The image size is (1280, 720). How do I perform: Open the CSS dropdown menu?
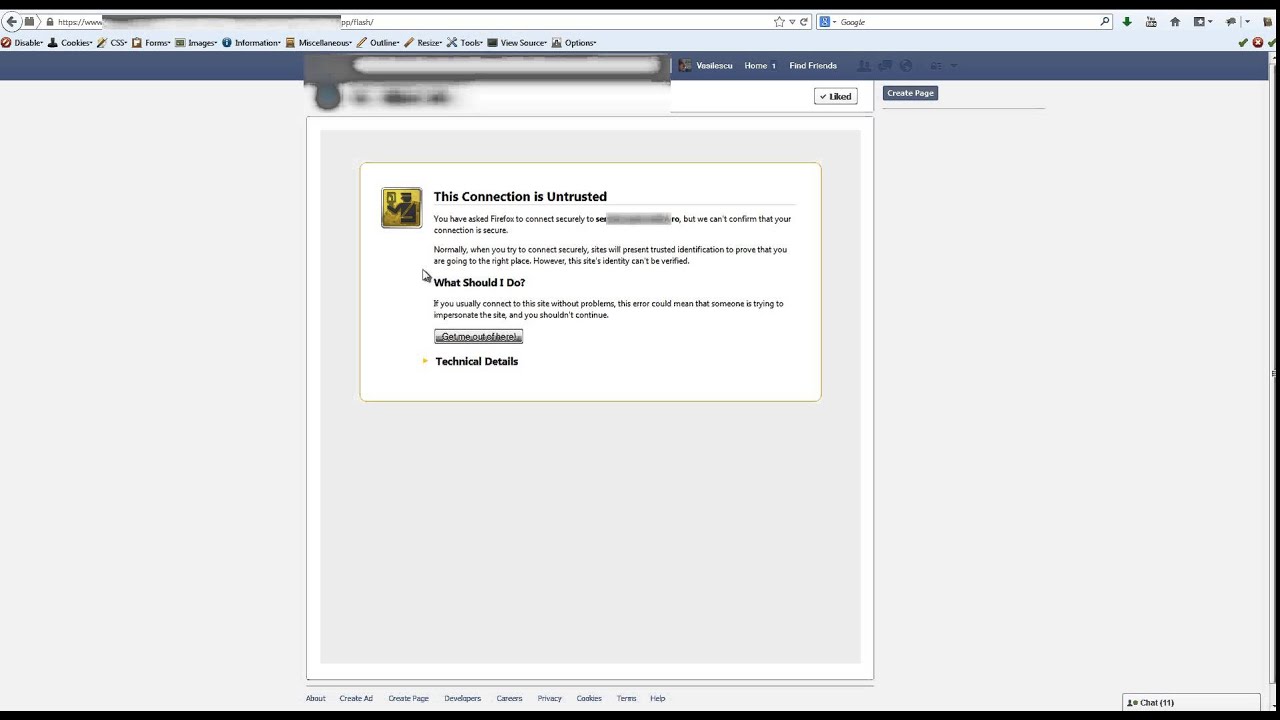click(x=113, y=43)
